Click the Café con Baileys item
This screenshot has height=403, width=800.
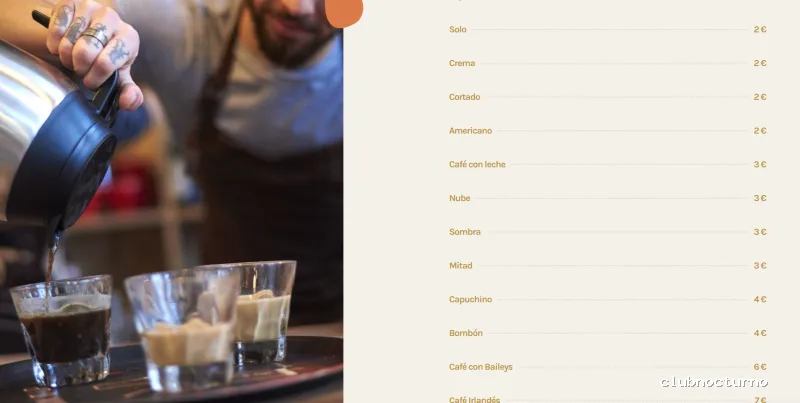481,367
